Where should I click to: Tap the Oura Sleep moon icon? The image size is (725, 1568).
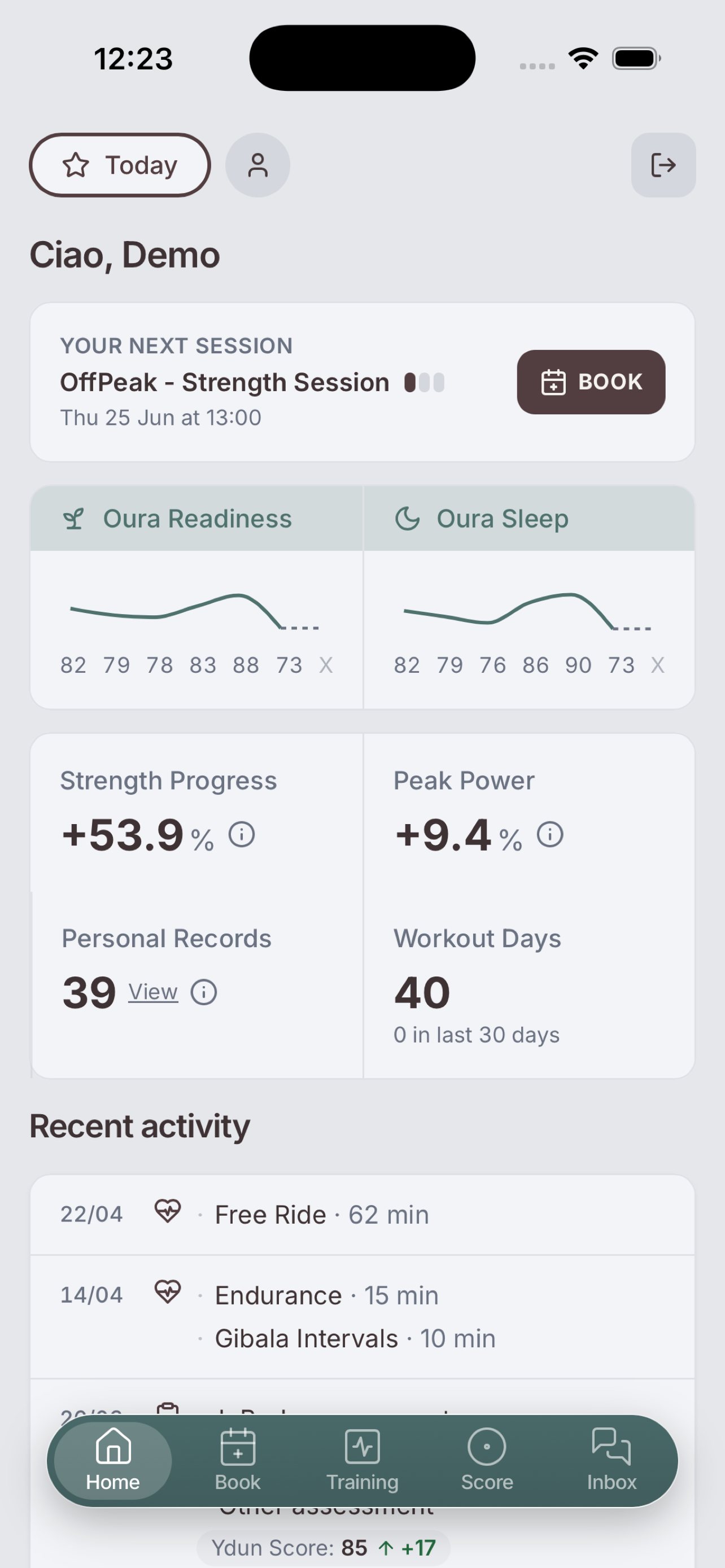point(408,519)
